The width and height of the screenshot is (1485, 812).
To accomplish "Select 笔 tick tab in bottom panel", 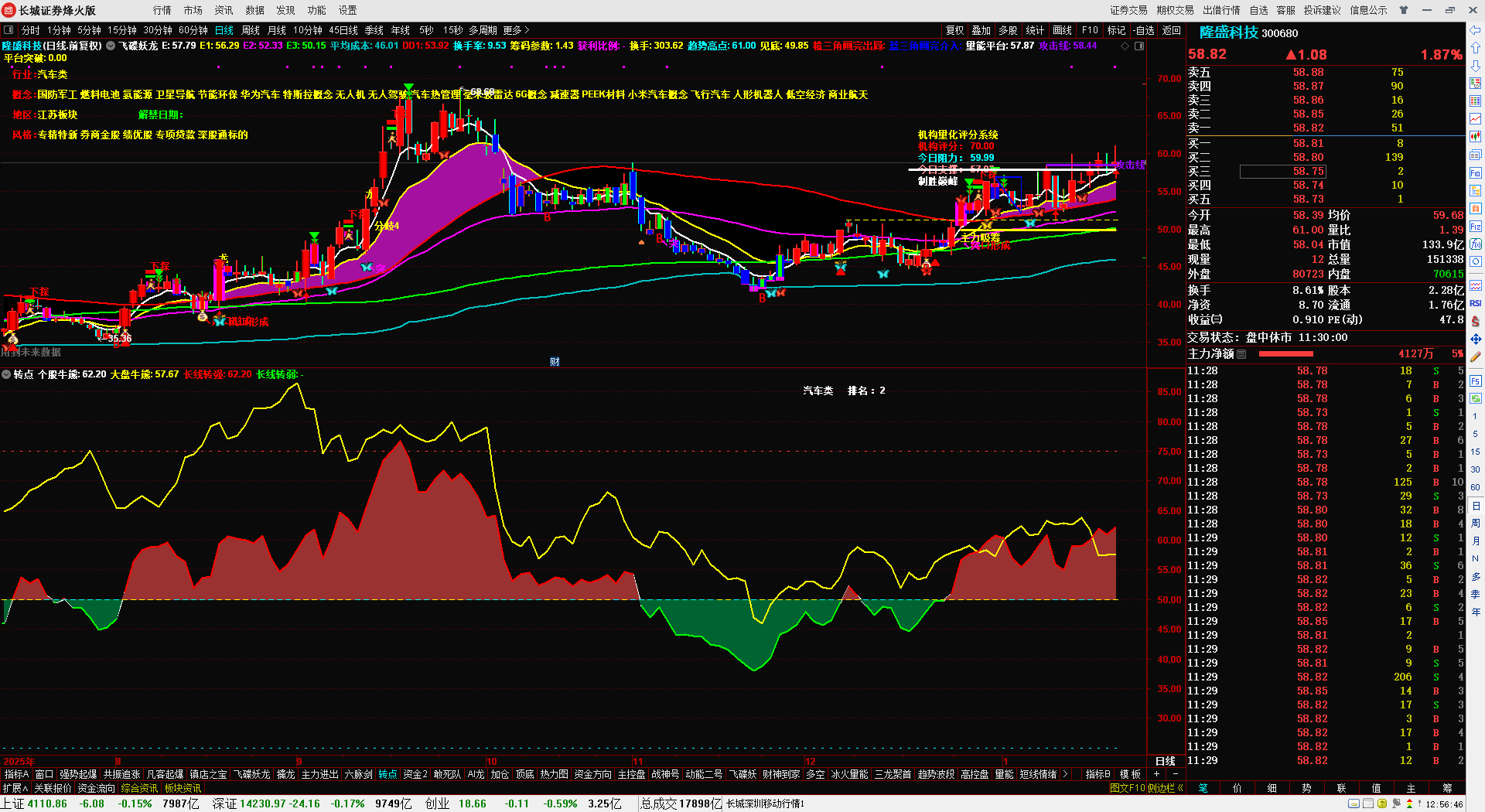I will tap(1203, 788).
